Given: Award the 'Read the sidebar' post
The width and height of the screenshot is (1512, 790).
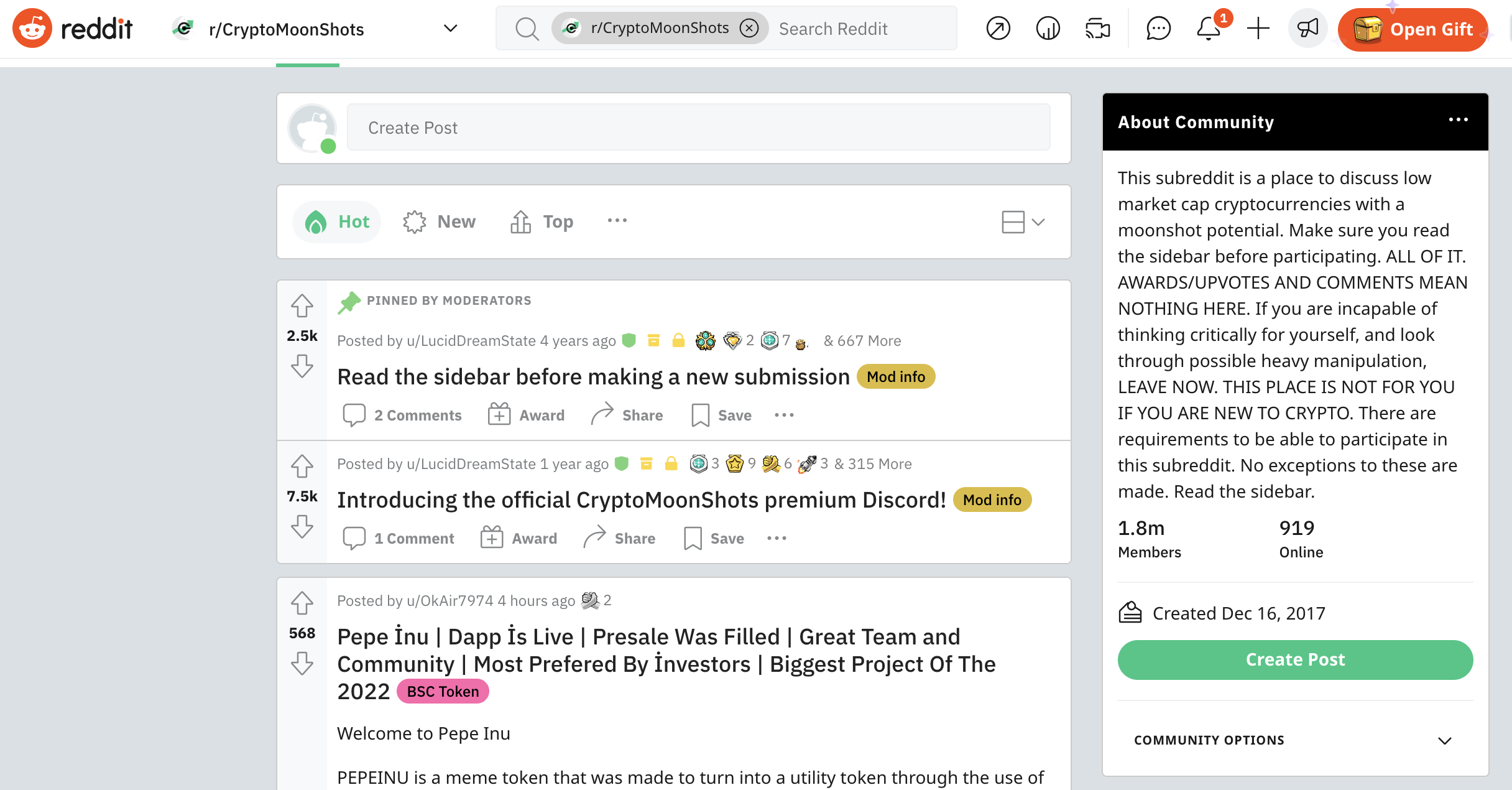Looking at the screenshot, I should [x=527, y=415].
